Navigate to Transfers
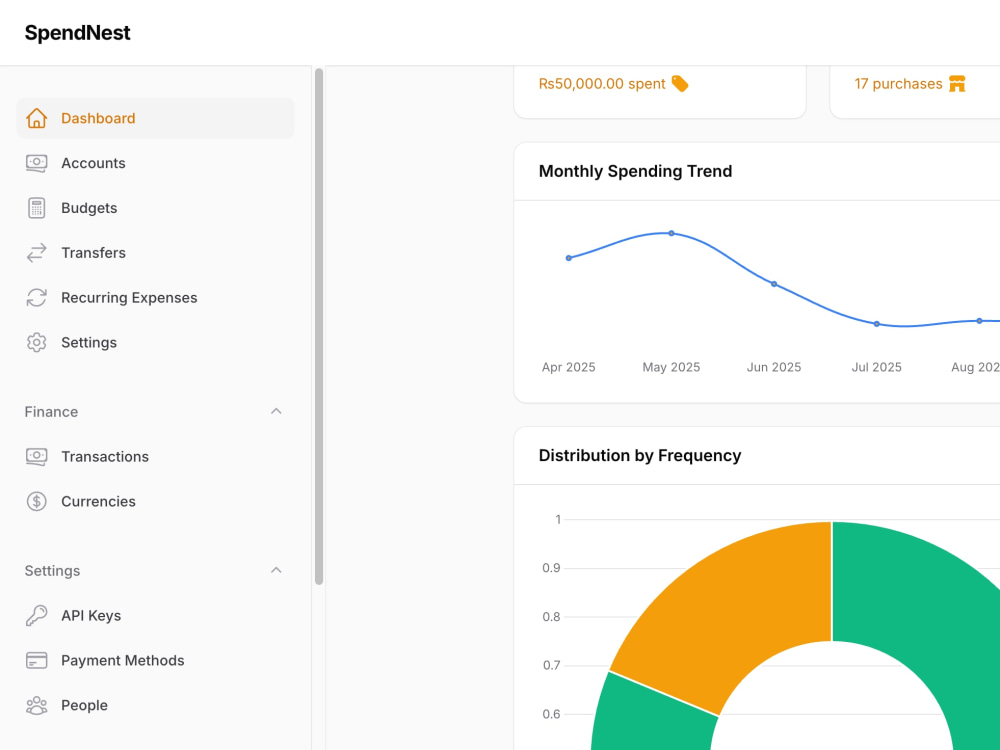Screen dimensions: 1000x750 155,253
